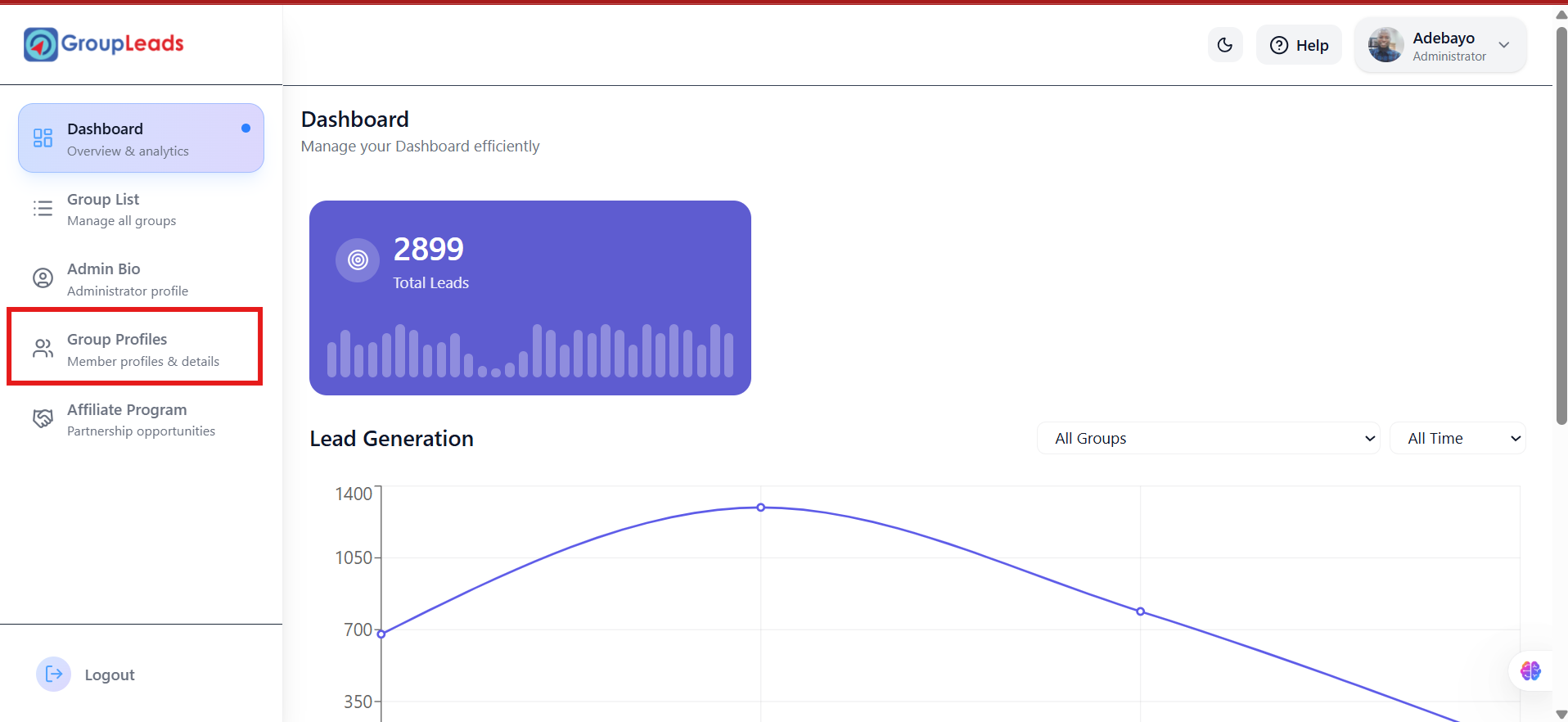
Task: Open Group List in sidebar
Action: coord(141,209)
